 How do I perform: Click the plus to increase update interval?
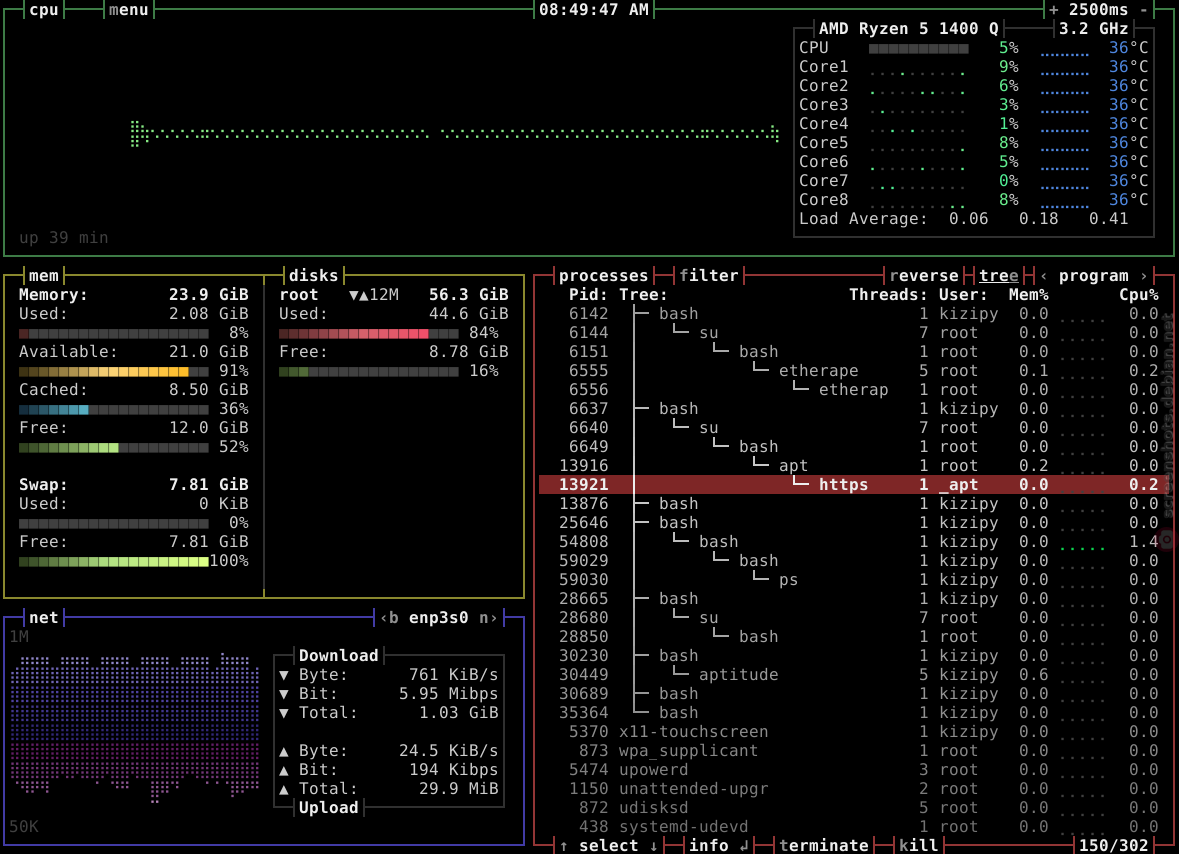pyautogui.click(x=1053, y=10)
